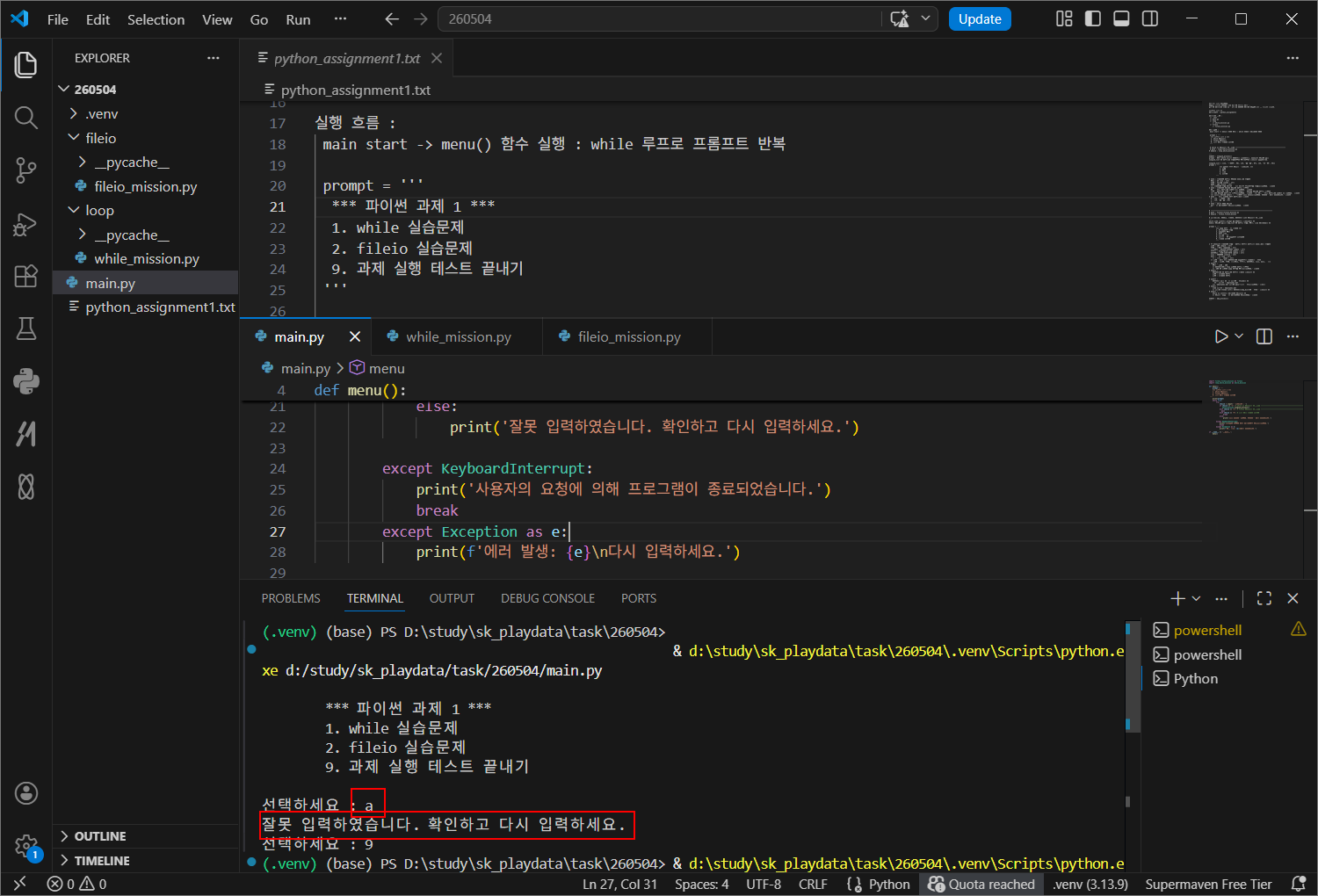Open the Run menu
Viewport: 1318px width, 896px height.
click(x=298, y=19)
